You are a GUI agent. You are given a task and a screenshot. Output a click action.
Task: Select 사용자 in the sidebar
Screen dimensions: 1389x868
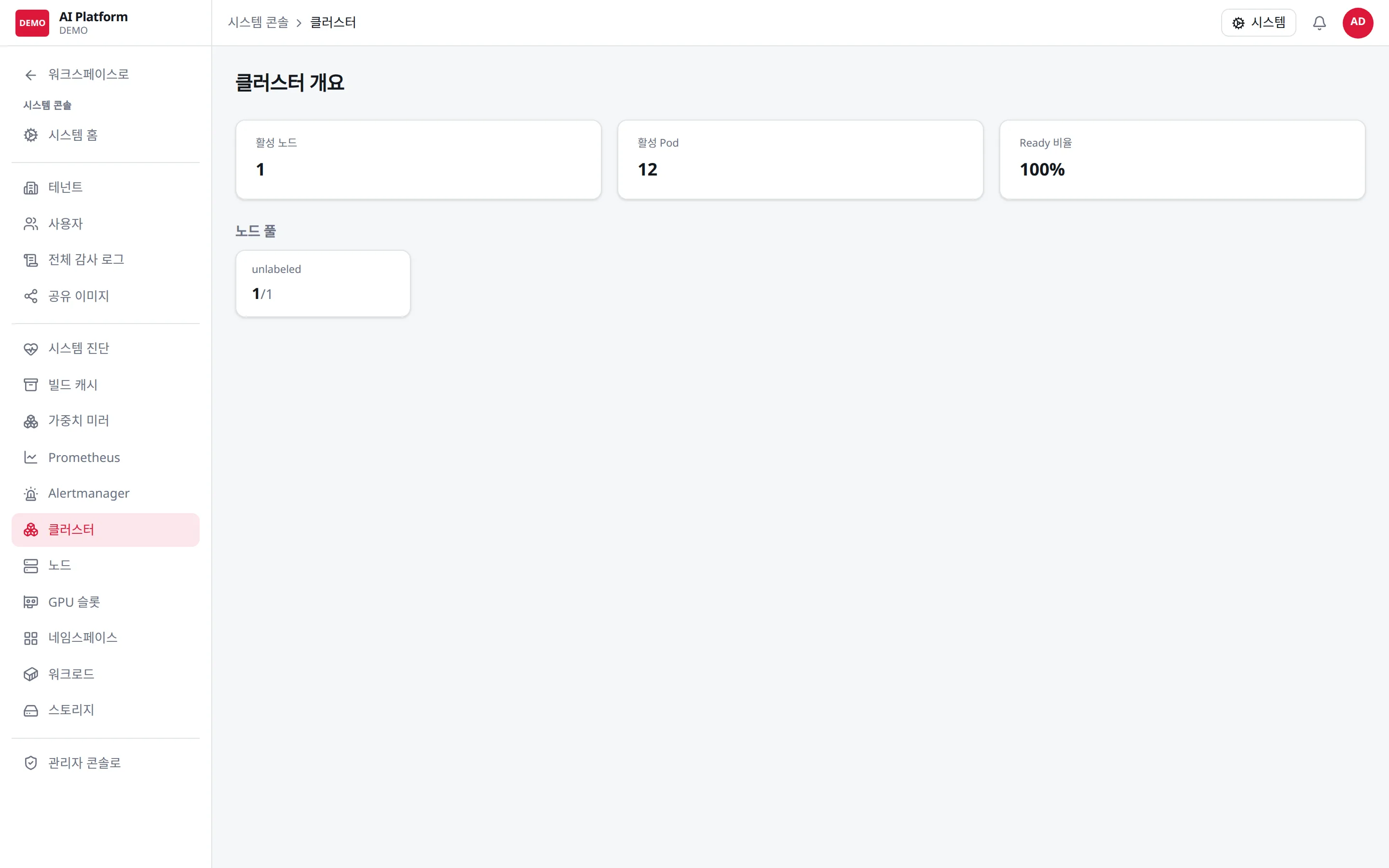(x=106, y=224)
